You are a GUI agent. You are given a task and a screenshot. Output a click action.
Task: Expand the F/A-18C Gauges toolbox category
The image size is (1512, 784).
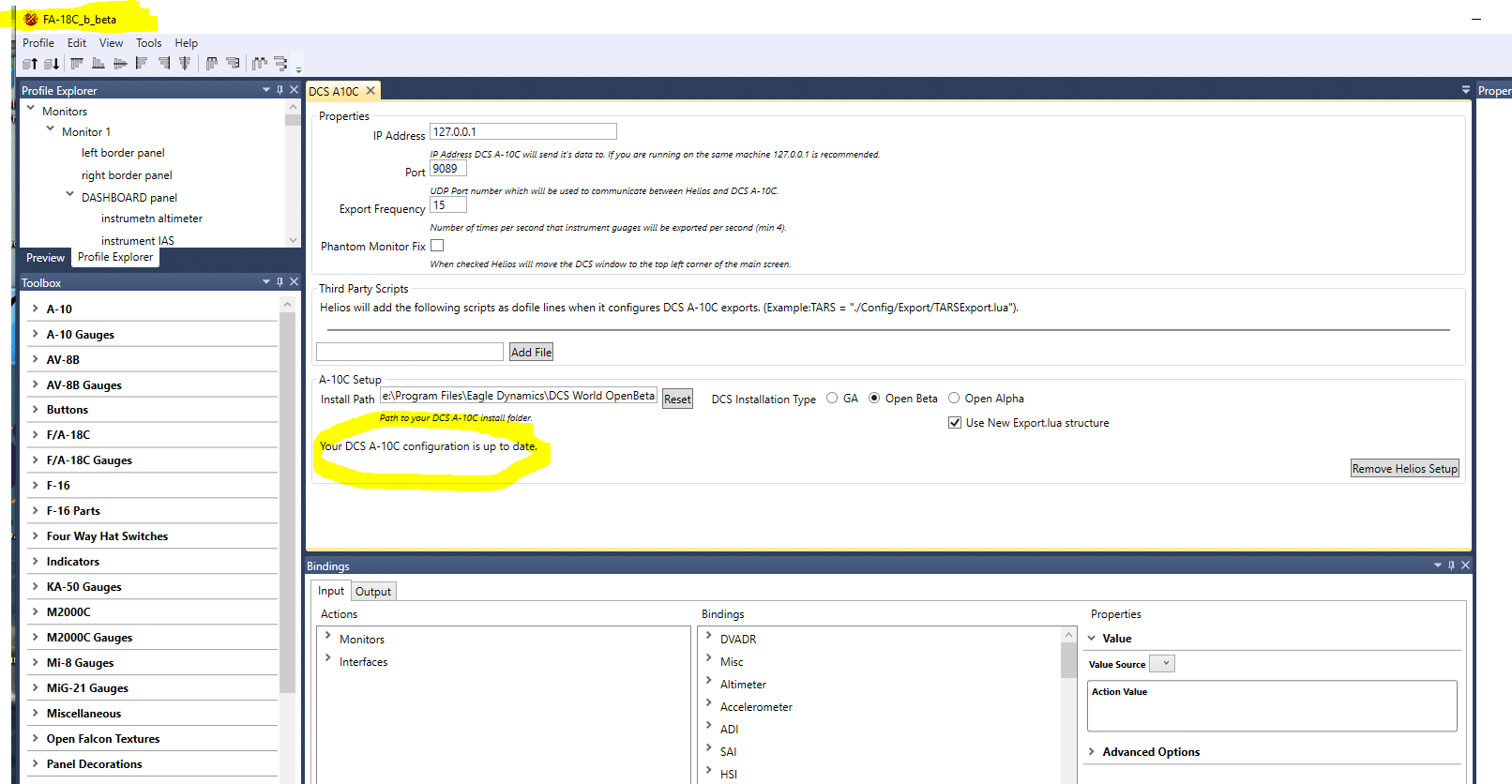pos(35,460)
